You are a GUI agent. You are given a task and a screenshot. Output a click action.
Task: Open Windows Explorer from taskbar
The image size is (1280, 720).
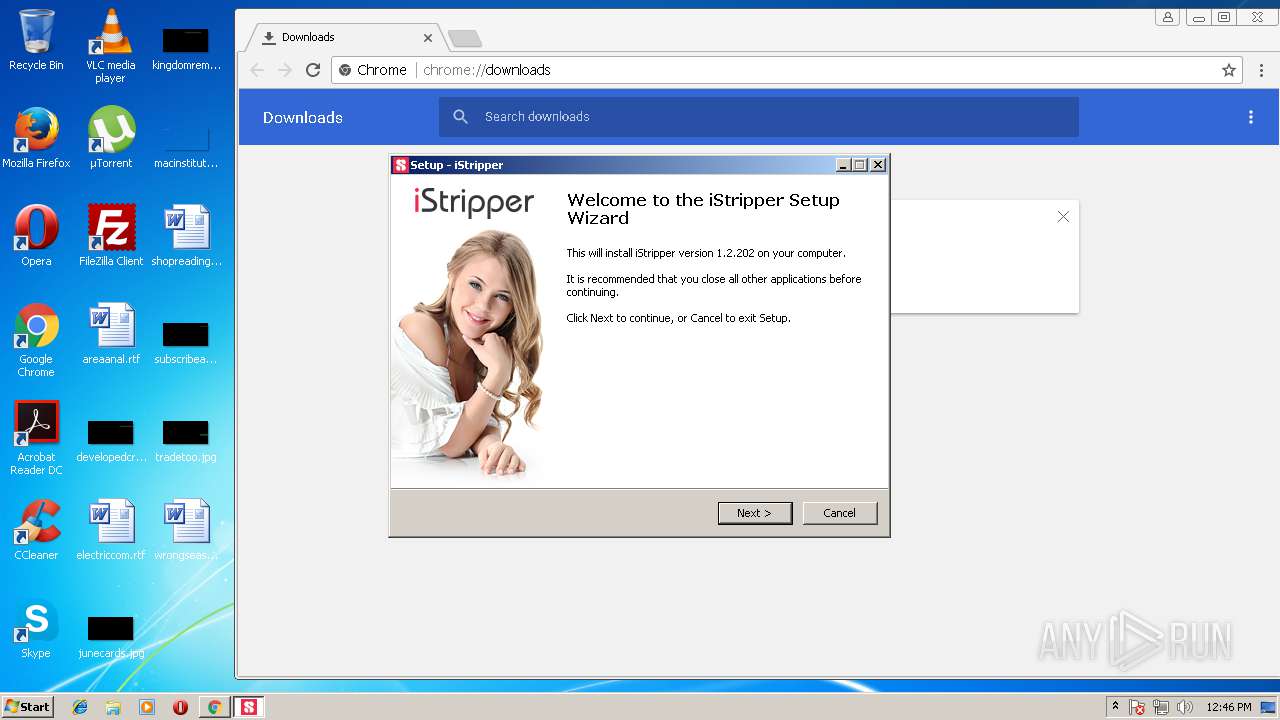[x=113, y=707]
